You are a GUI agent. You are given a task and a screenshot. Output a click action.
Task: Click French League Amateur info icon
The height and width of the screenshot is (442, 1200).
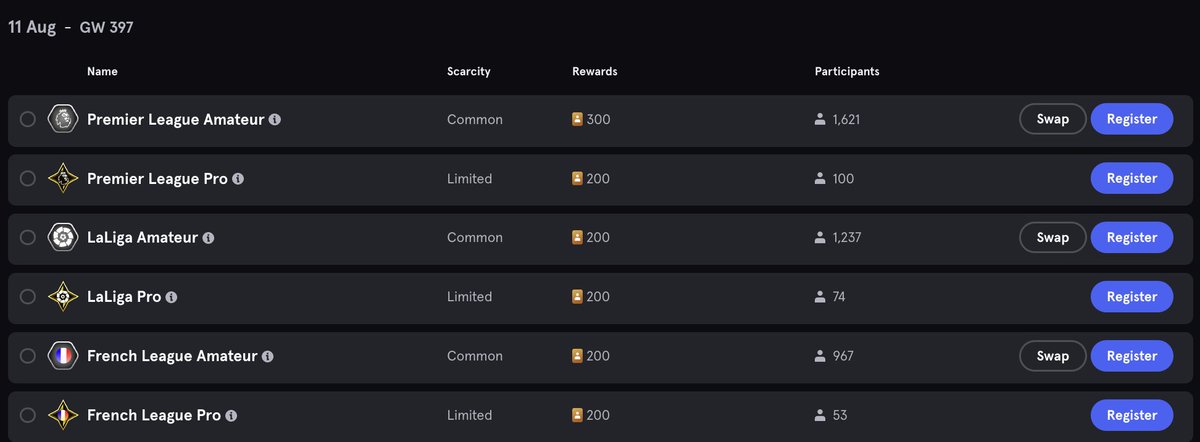pos(268,356)
